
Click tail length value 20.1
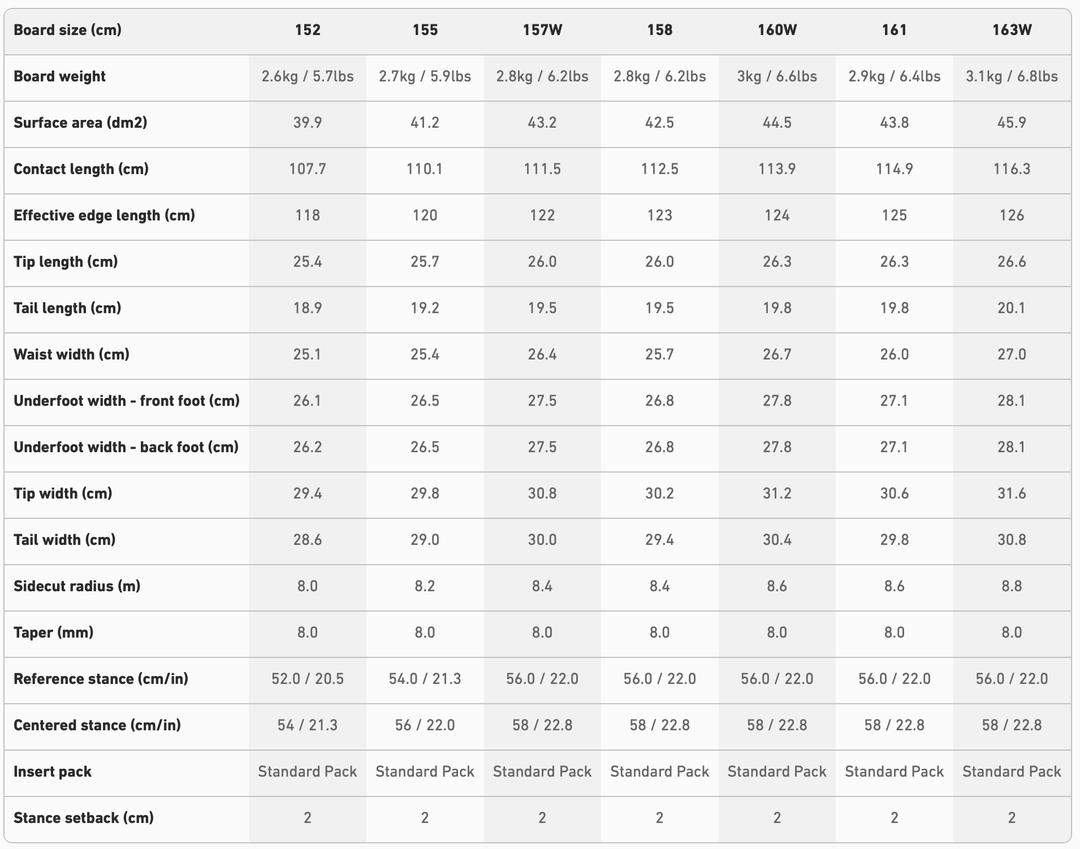tap(1011, 308)
